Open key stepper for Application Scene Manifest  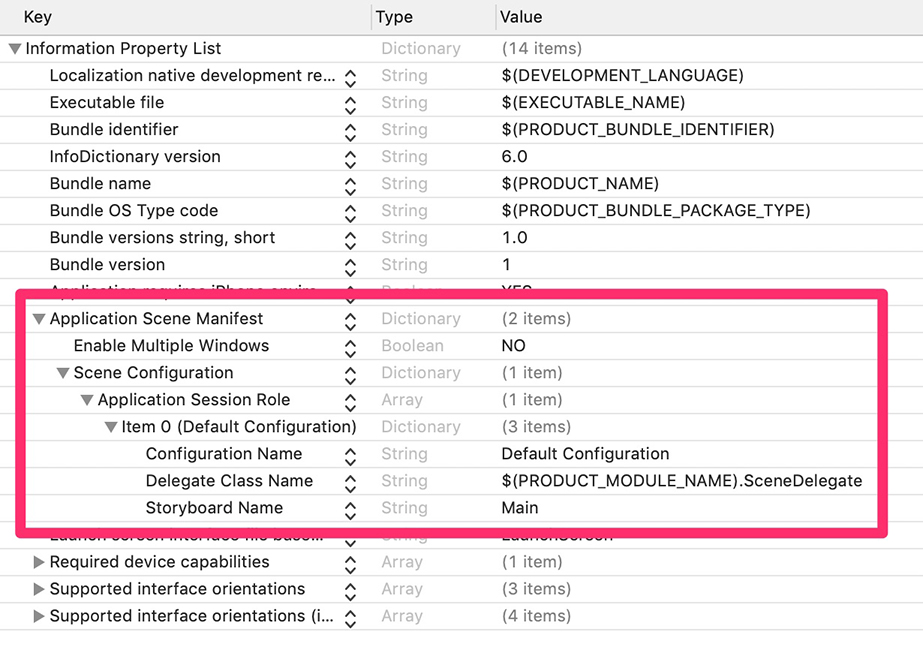350,321
